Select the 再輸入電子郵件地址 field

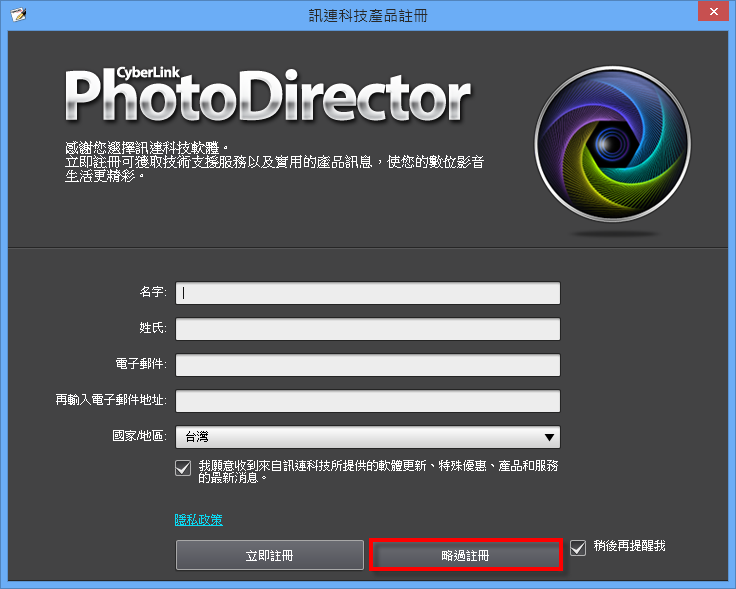click(x=368, y=401)
